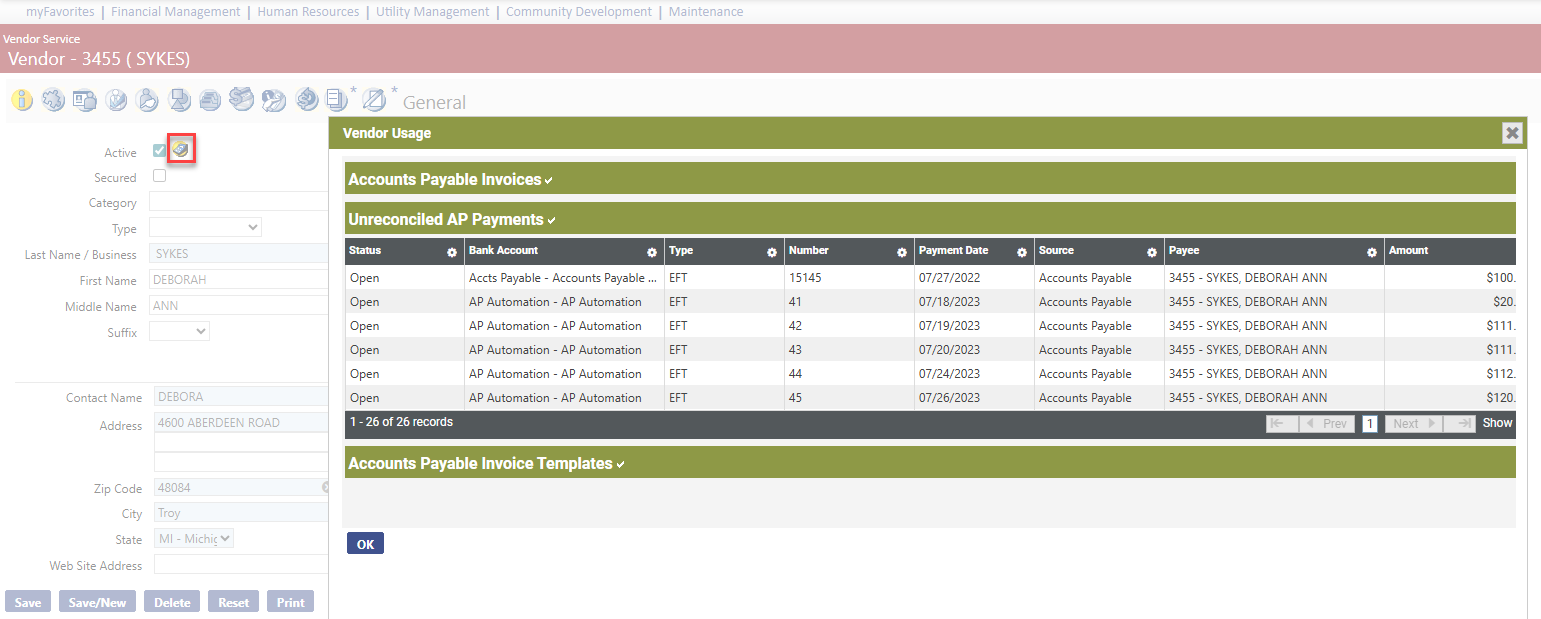Screen dimensions: 1541x619
Task: Click the Payee column gear icon
Action: [1372, 253]
